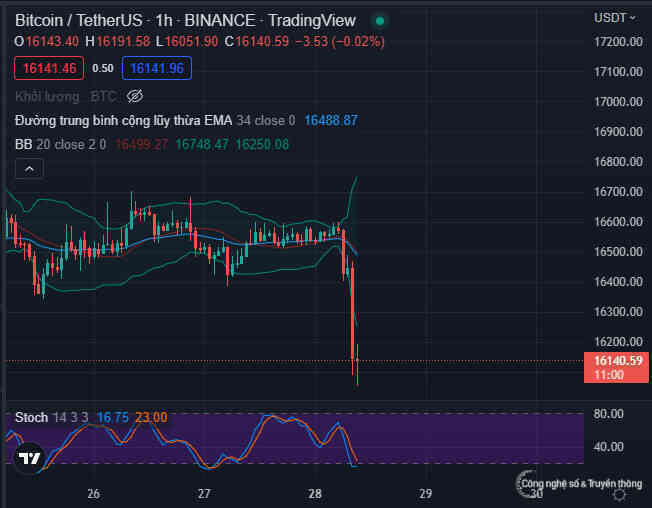Select the BB 20 close 2 indicator label

pos(60,144)
